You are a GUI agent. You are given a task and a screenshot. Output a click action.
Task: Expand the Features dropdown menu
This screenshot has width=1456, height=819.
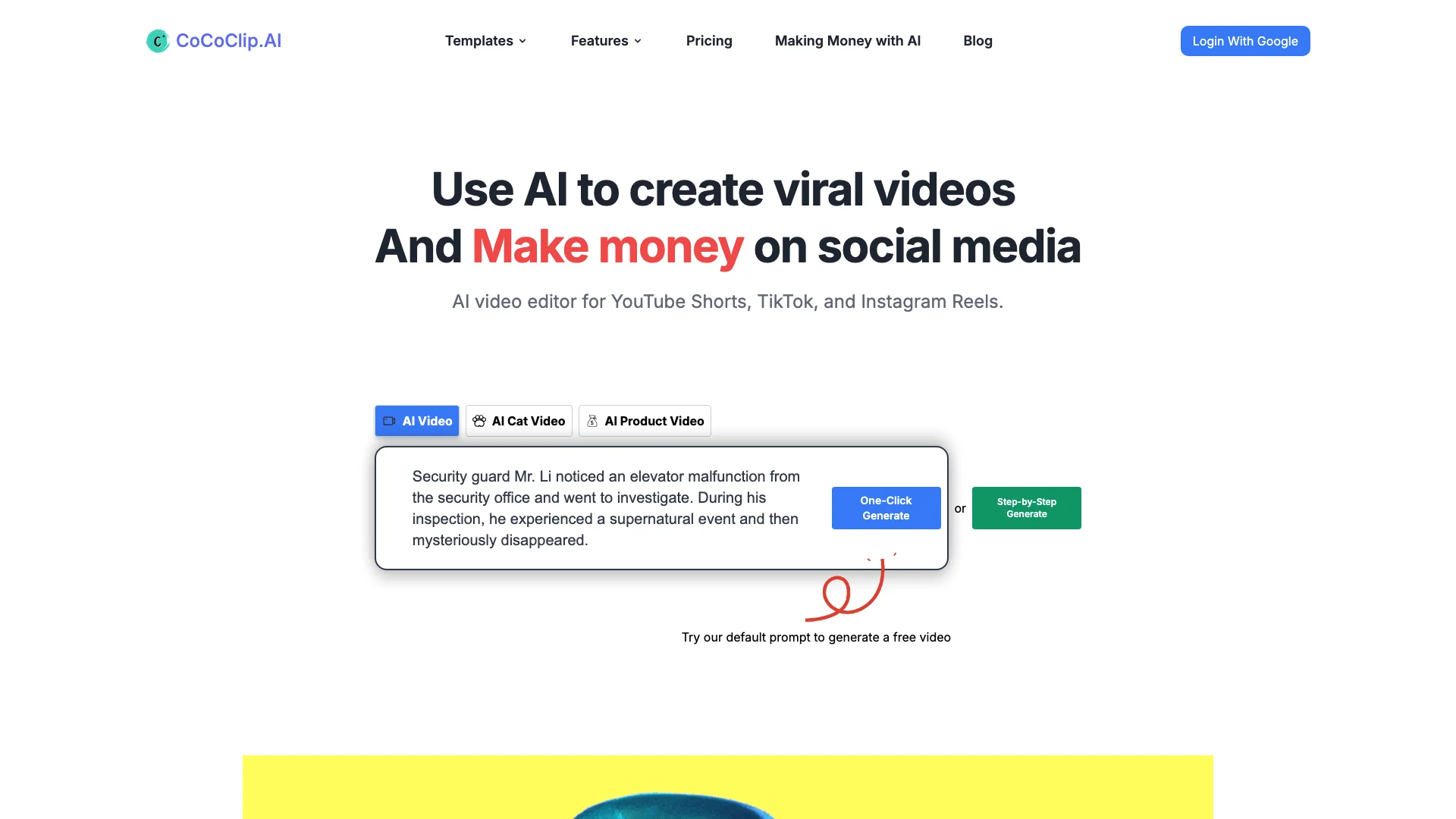[x=605, y=40]
